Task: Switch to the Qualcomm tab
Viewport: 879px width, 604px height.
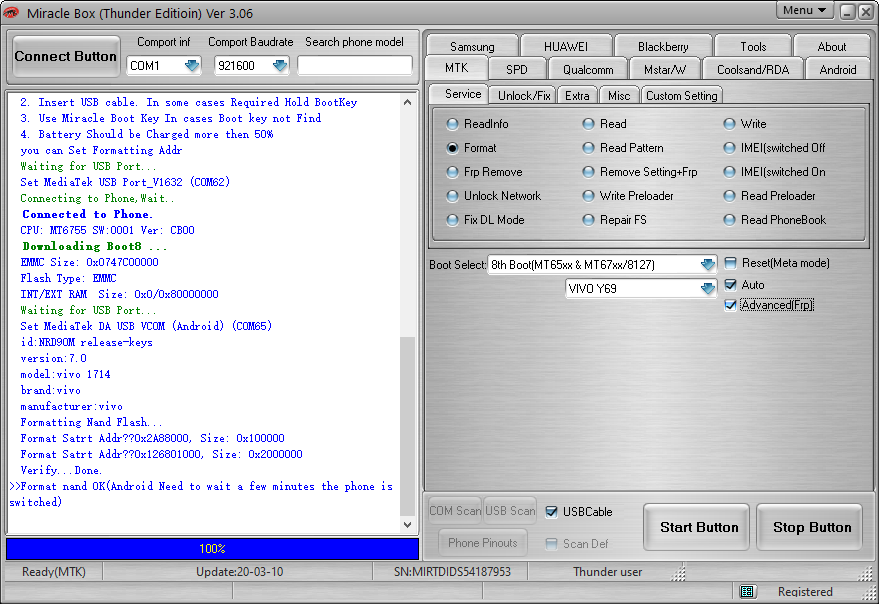Action: click(588, 70)
